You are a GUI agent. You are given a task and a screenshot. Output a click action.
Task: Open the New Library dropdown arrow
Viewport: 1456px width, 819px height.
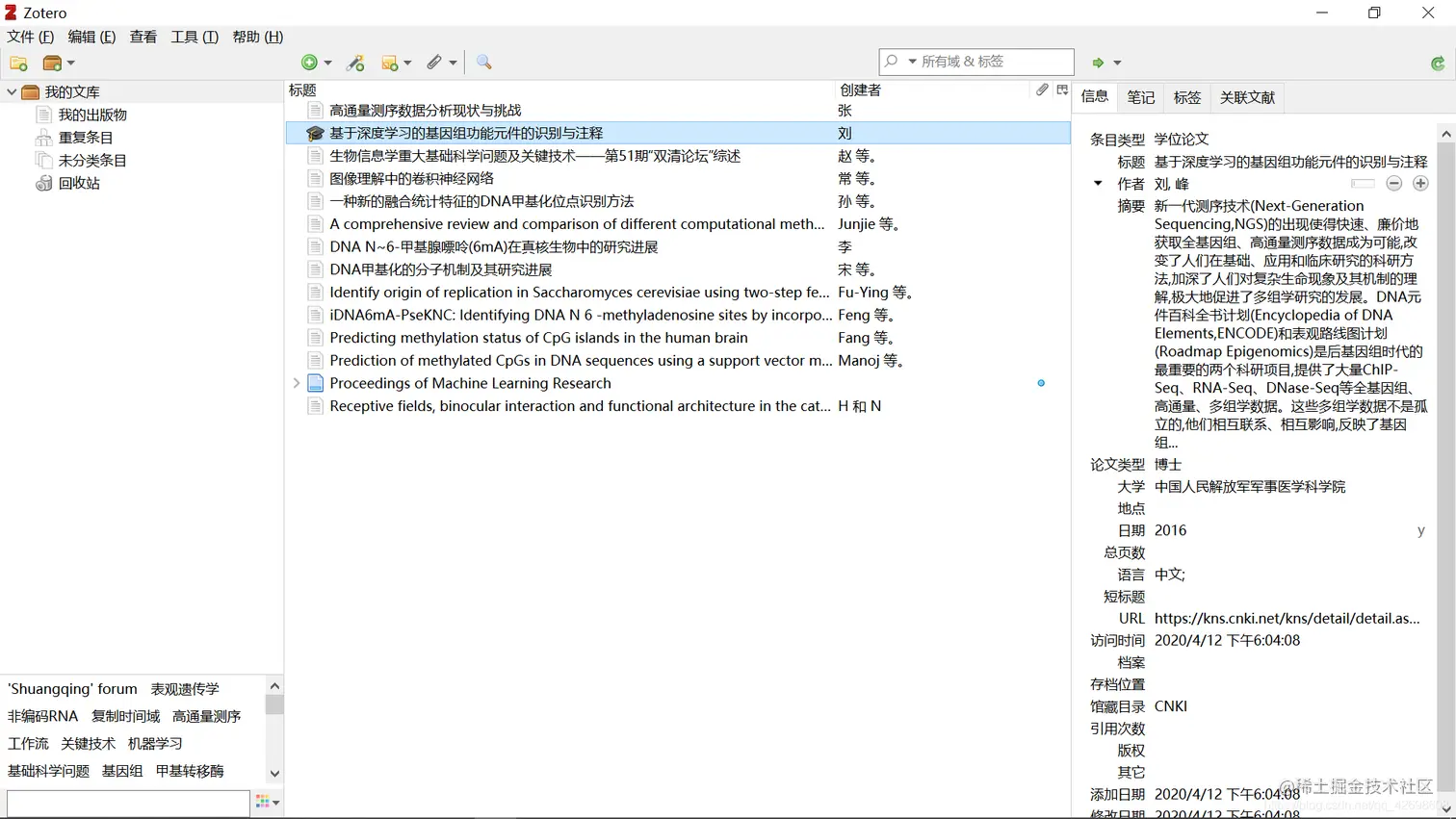coord(71,64)
